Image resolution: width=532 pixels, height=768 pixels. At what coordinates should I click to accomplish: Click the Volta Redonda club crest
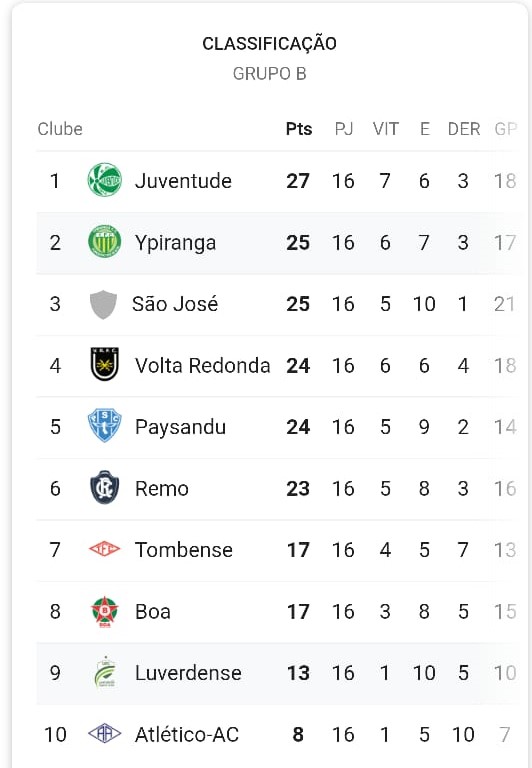click(x=104, y=364)
